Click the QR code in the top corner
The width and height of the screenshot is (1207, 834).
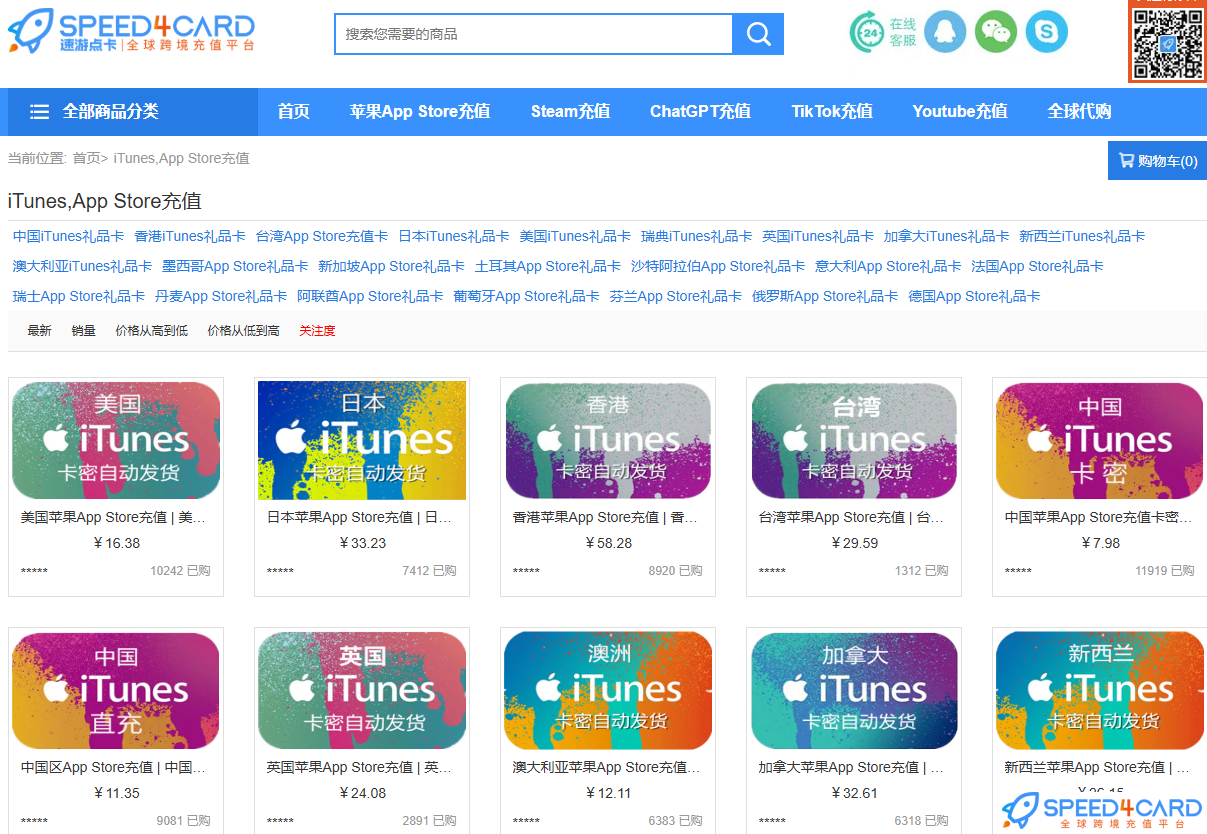pyautogui.click(x=1167, y=43)
